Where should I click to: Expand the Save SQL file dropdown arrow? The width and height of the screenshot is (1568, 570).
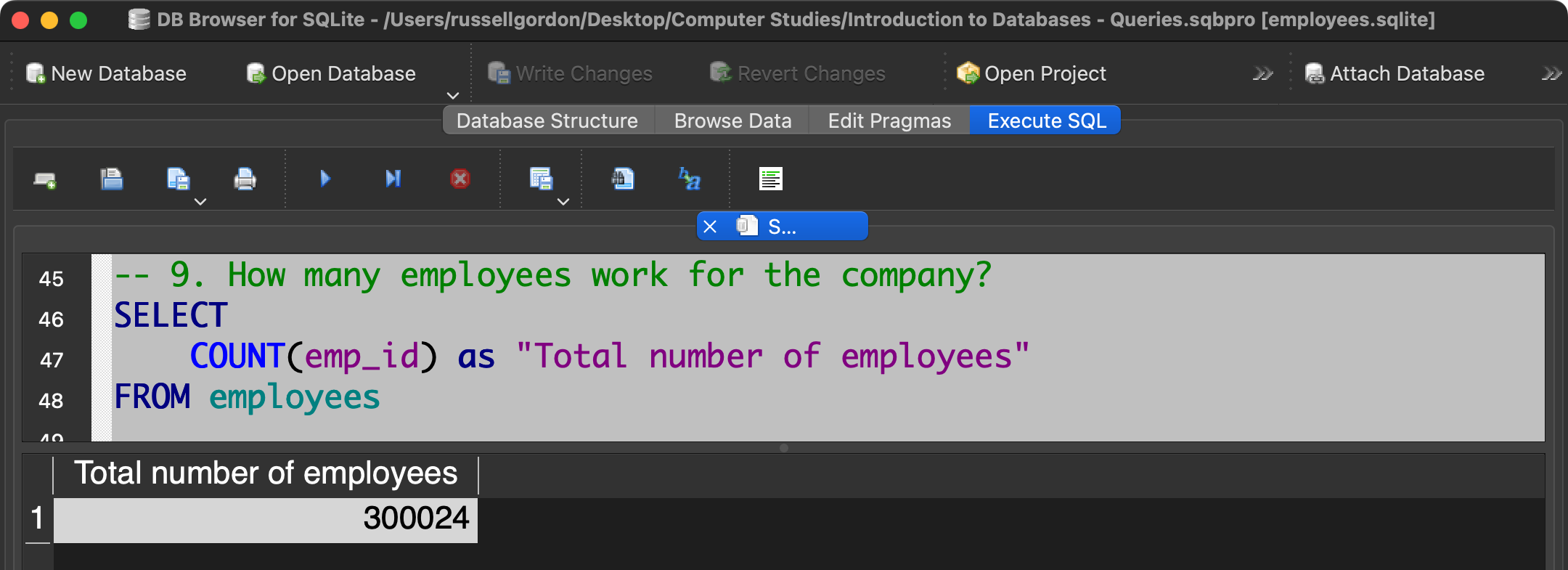coord(200,202)
